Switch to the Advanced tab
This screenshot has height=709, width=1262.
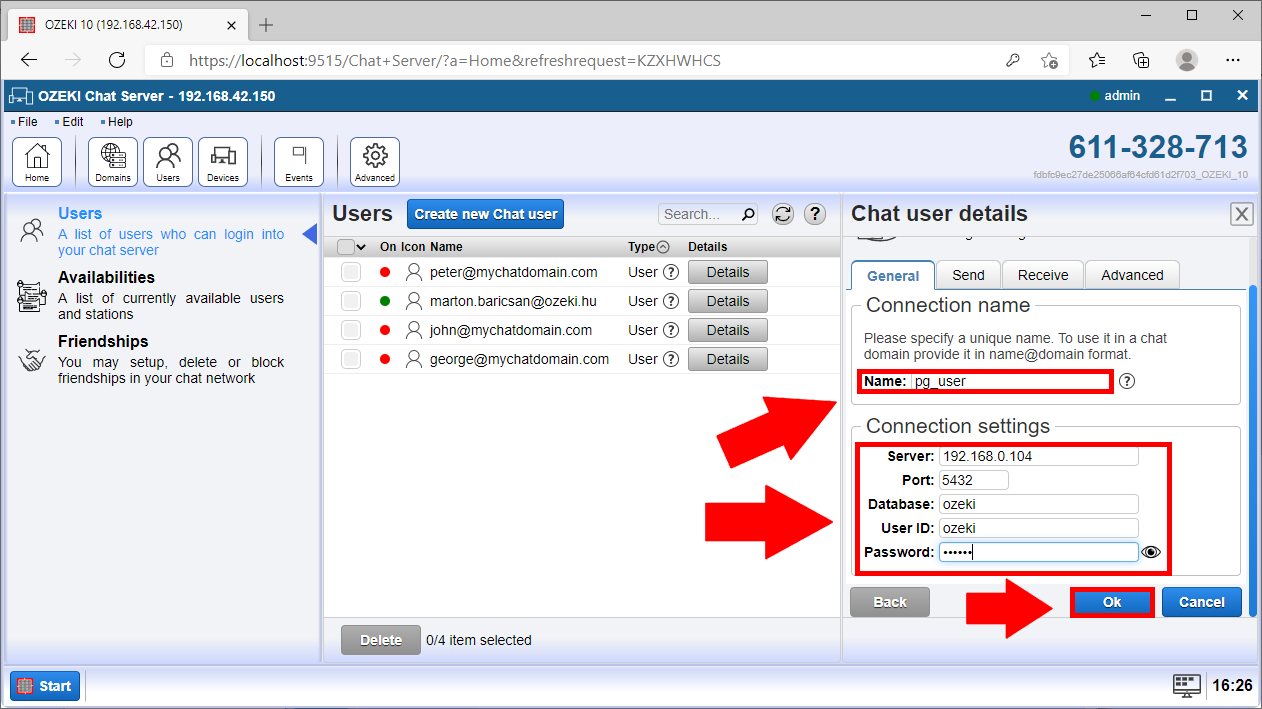1132,275
